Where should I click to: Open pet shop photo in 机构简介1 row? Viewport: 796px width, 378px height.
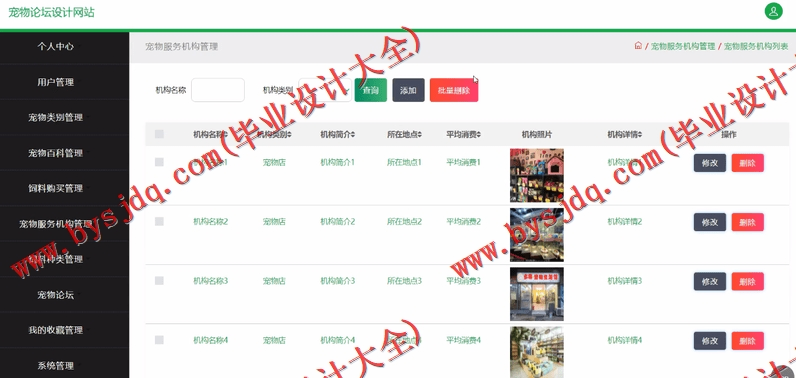coord(537,176)
